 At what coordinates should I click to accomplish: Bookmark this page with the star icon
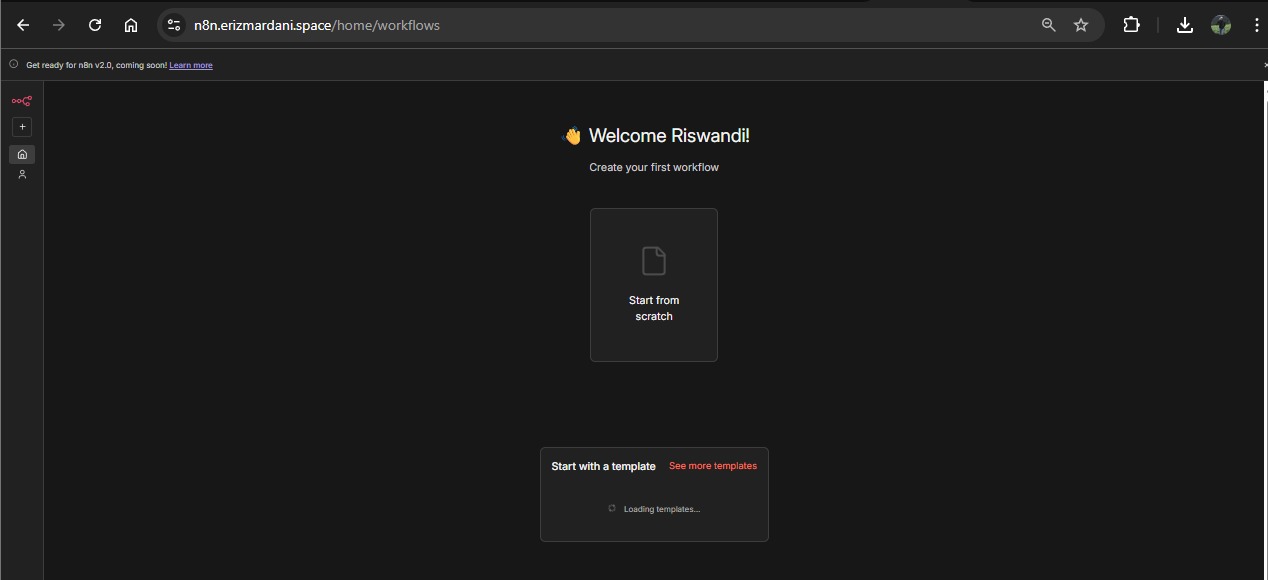coord(1081,25)
